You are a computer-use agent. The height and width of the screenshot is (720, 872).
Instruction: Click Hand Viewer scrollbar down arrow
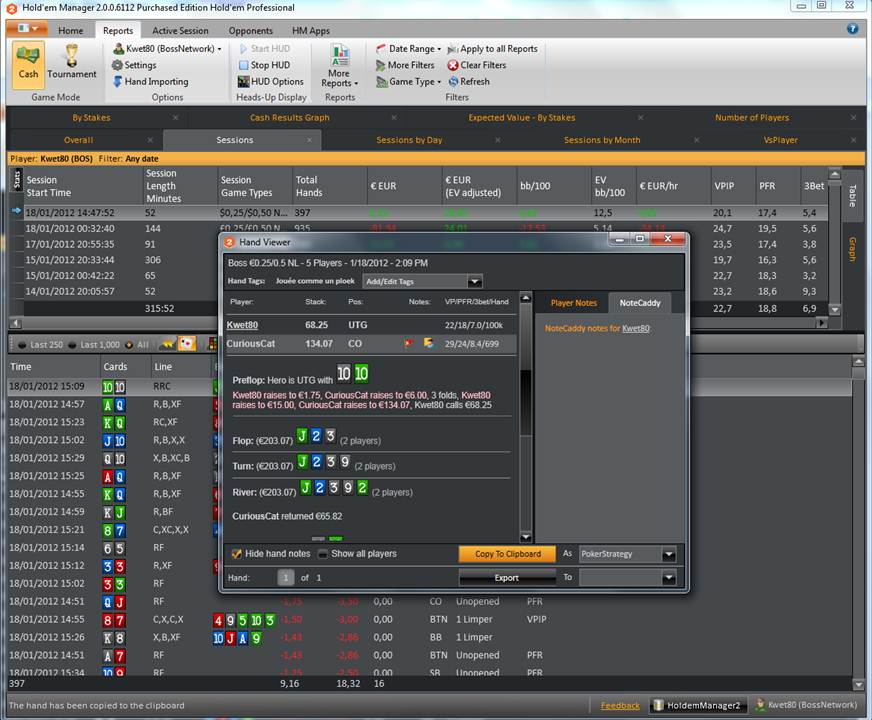click(x=526, y=537)
